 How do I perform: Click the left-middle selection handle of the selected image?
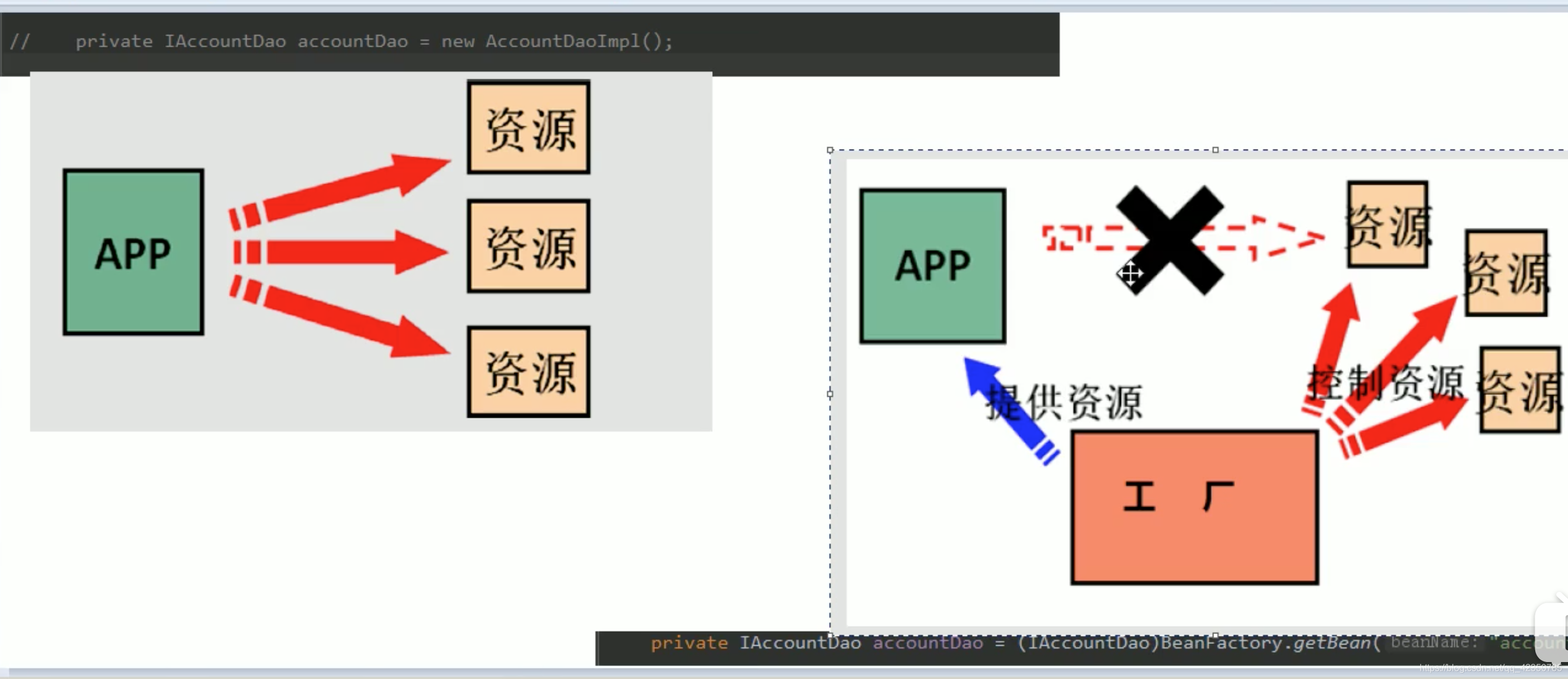point(830,394)
